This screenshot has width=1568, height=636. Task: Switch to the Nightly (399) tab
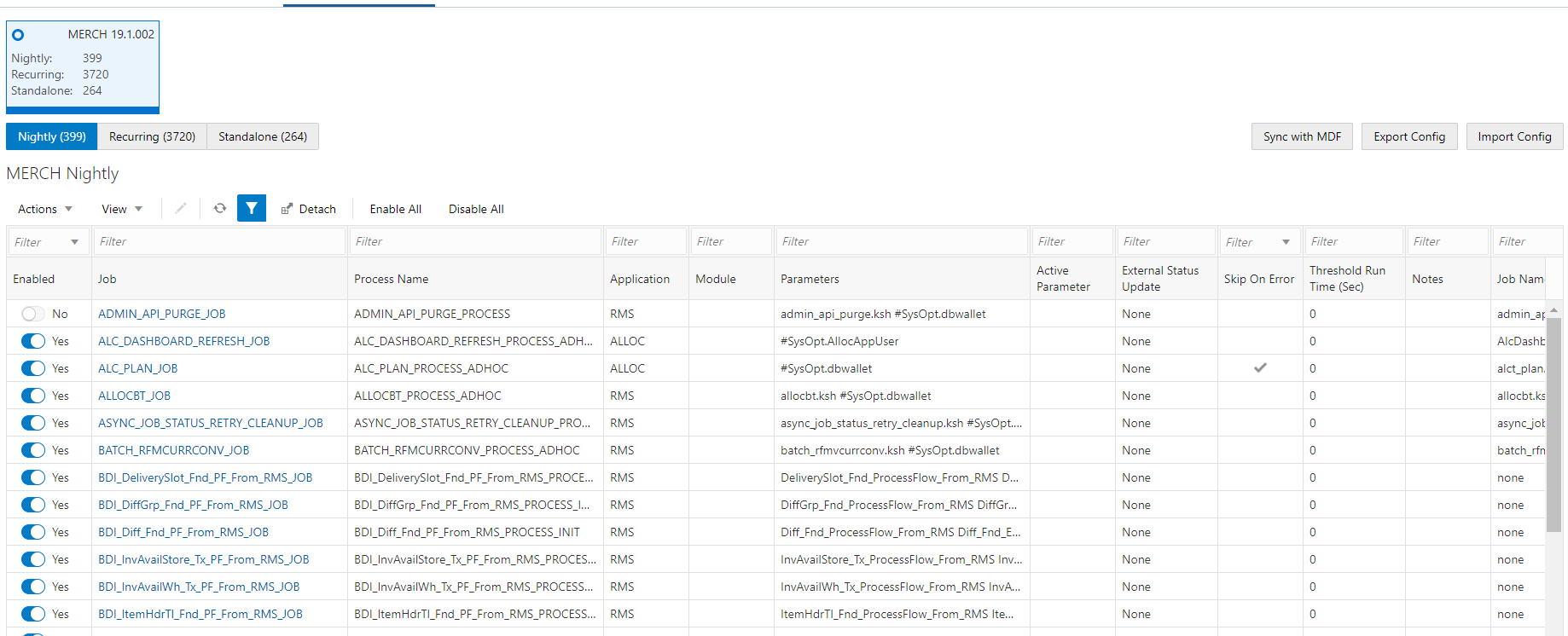click(x=52, y=136)
